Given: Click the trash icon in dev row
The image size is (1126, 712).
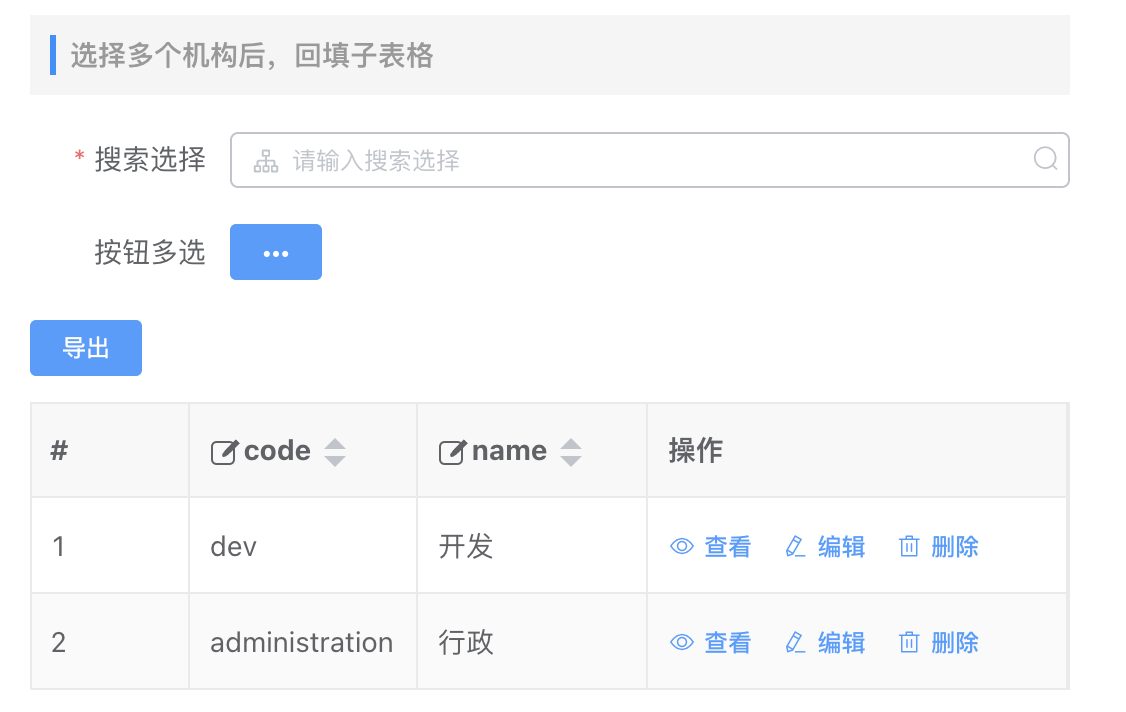Looking at the screenshot, I should pyautogui.click(x=909, y=547).
